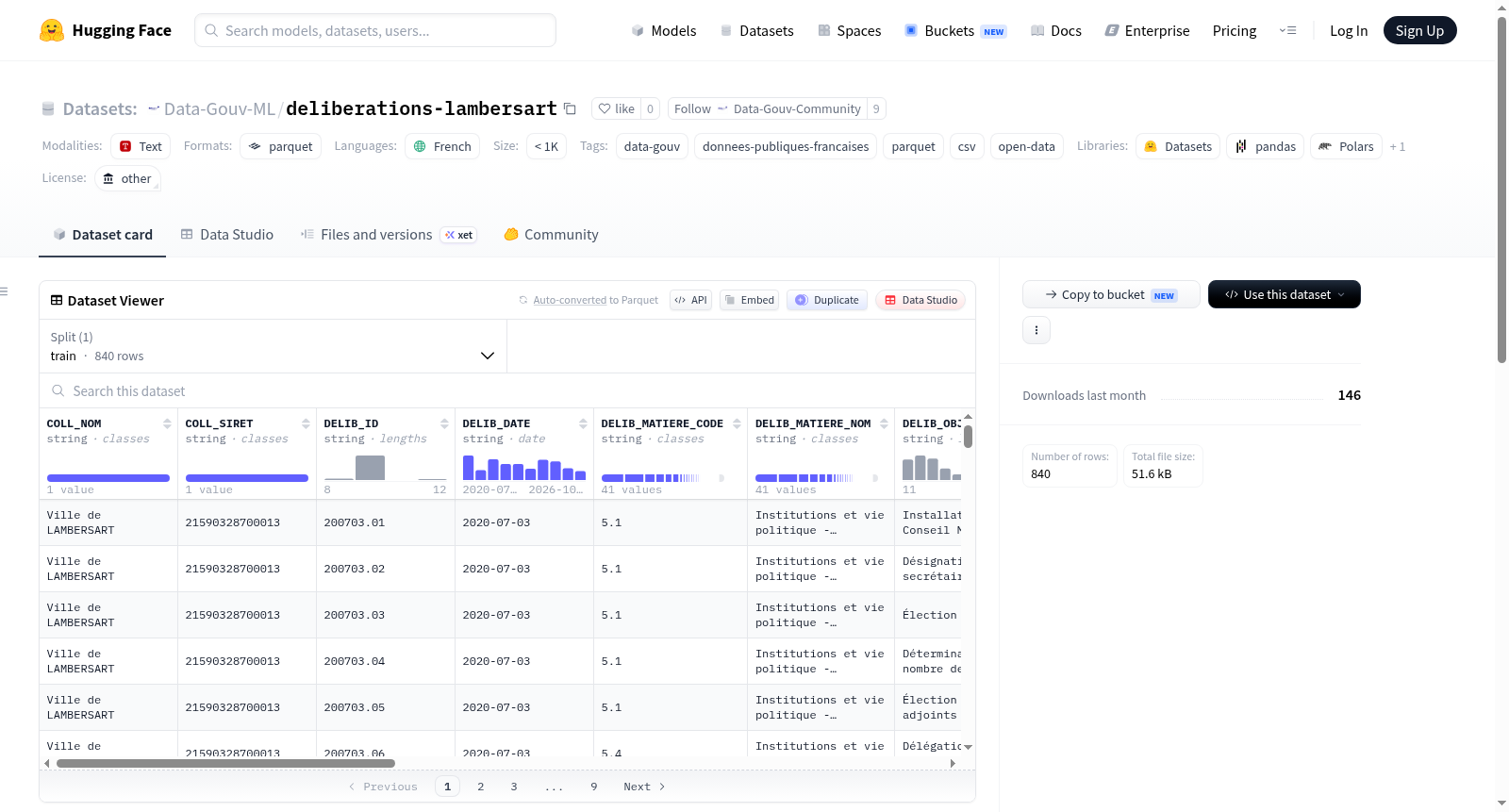Screen dimensions: 1509x812
Task: Click the Hugging Face logo icon
Action: click(x=52, y=30)
